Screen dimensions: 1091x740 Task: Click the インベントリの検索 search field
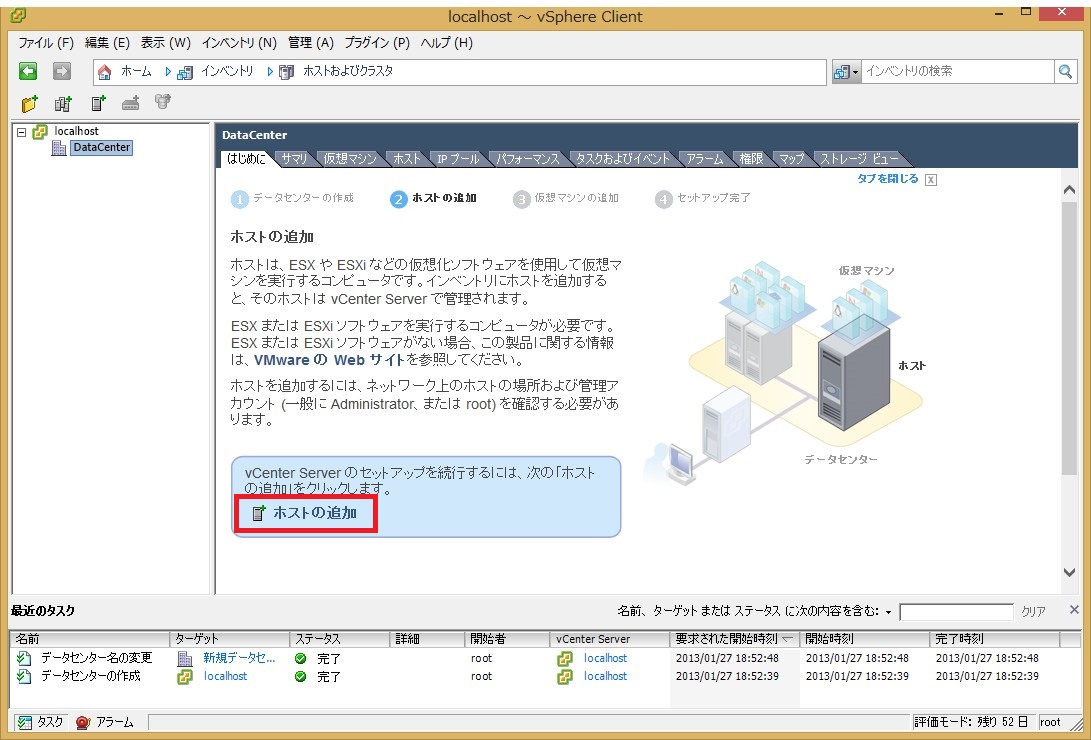point(958,71)
